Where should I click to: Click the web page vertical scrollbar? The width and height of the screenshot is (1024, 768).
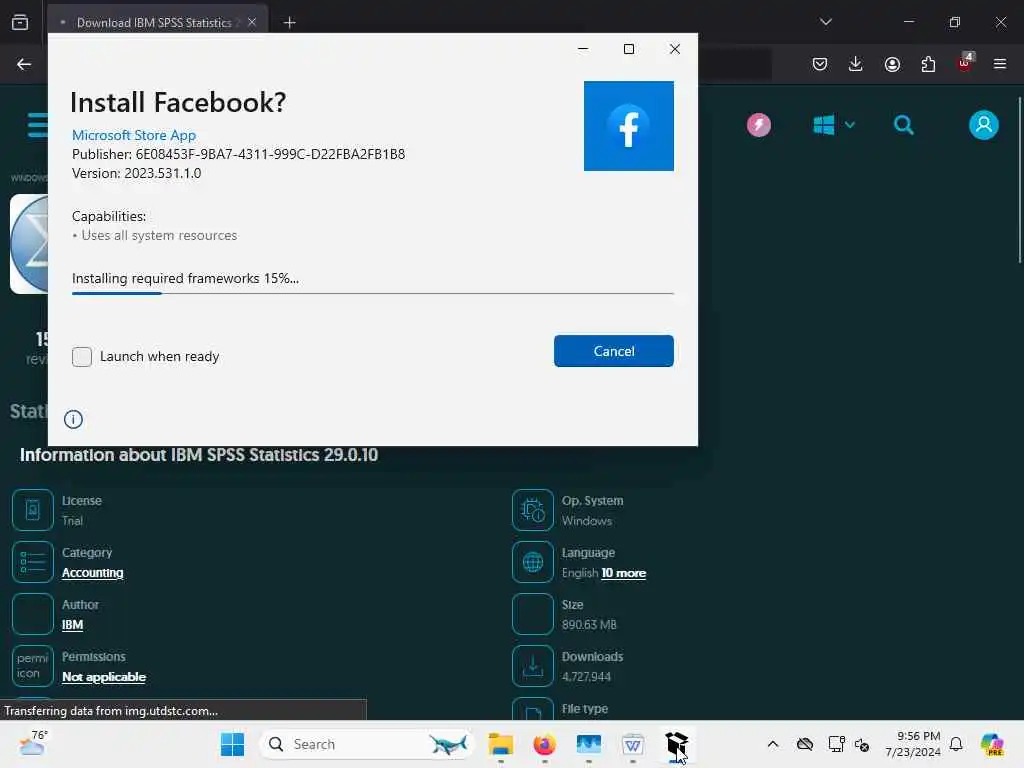click(1019, 180)
